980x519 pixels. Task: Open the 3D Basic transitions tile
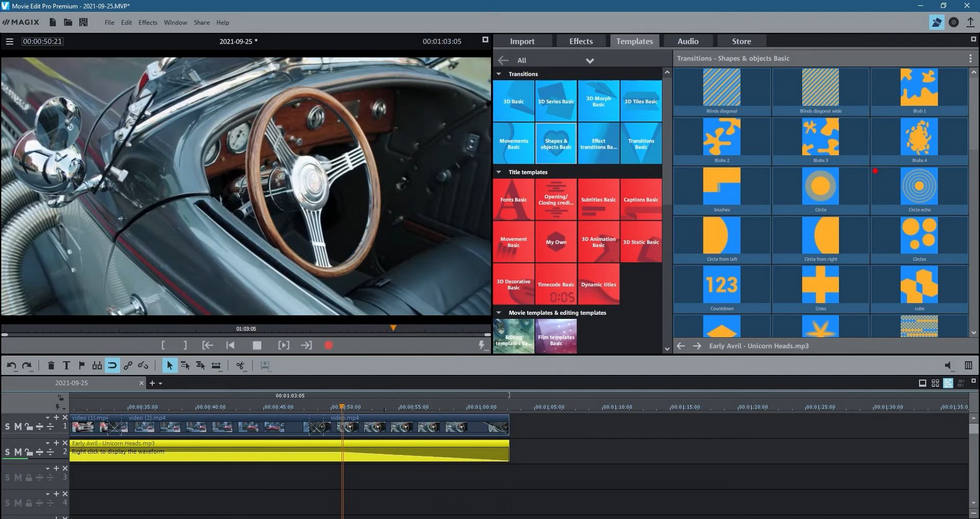[514, 101]
